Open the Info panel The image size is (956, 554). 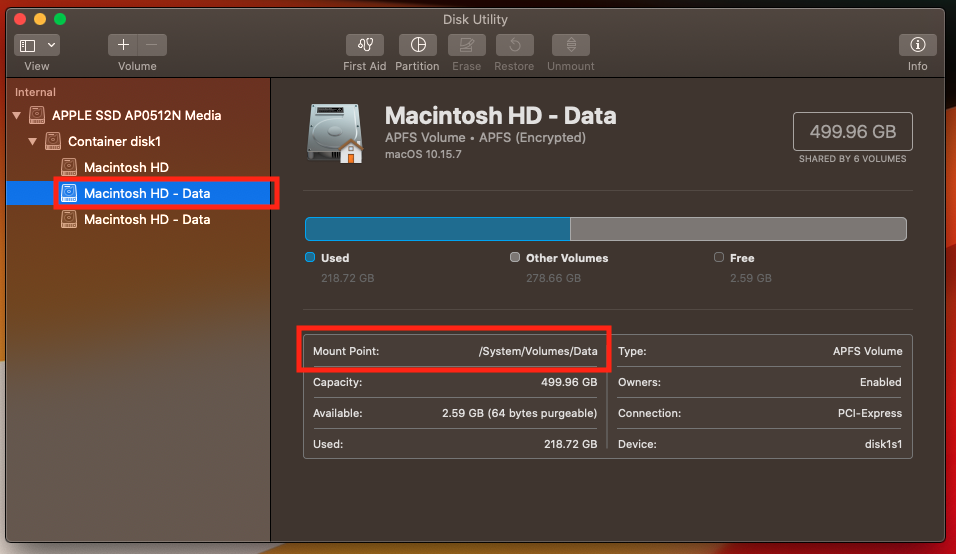coord(918,45)
